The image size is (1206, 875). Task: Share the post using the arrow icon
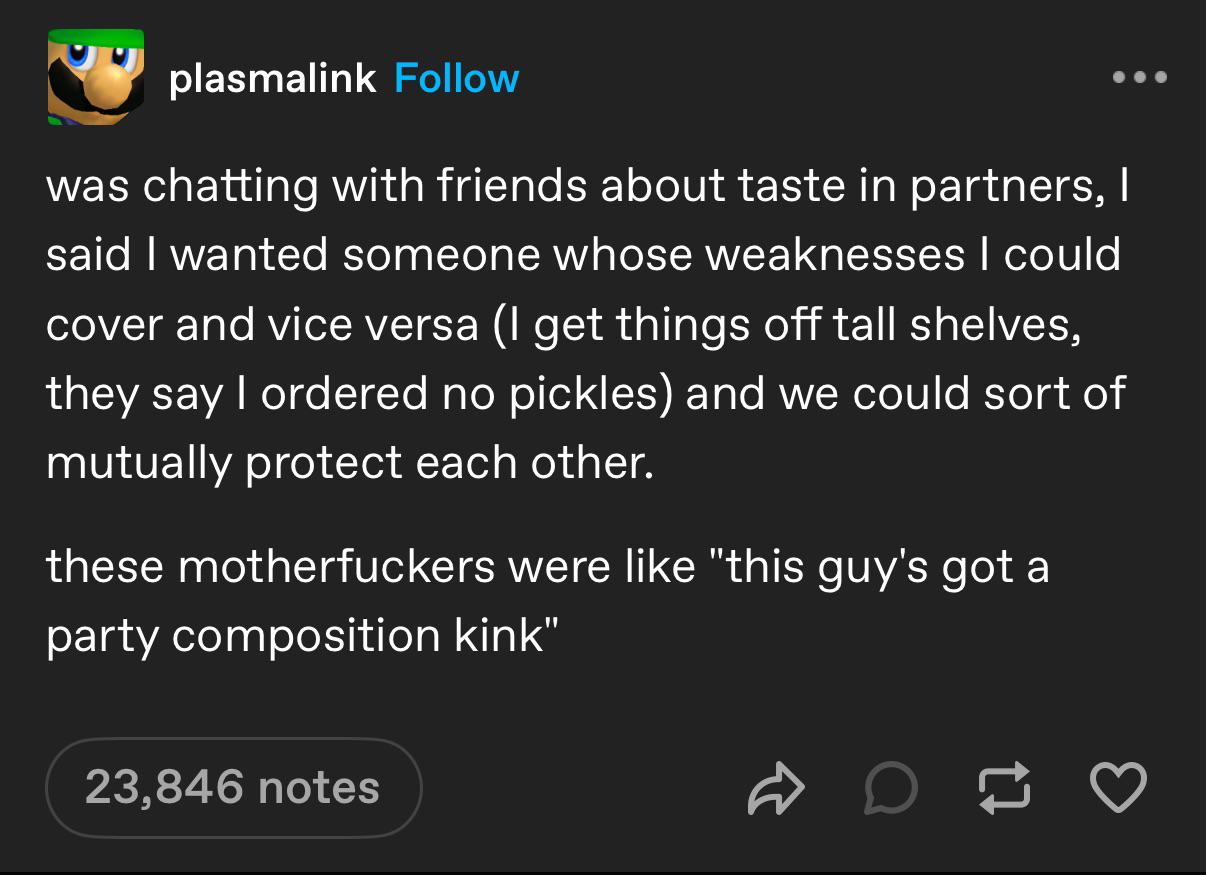click(775, 787)
